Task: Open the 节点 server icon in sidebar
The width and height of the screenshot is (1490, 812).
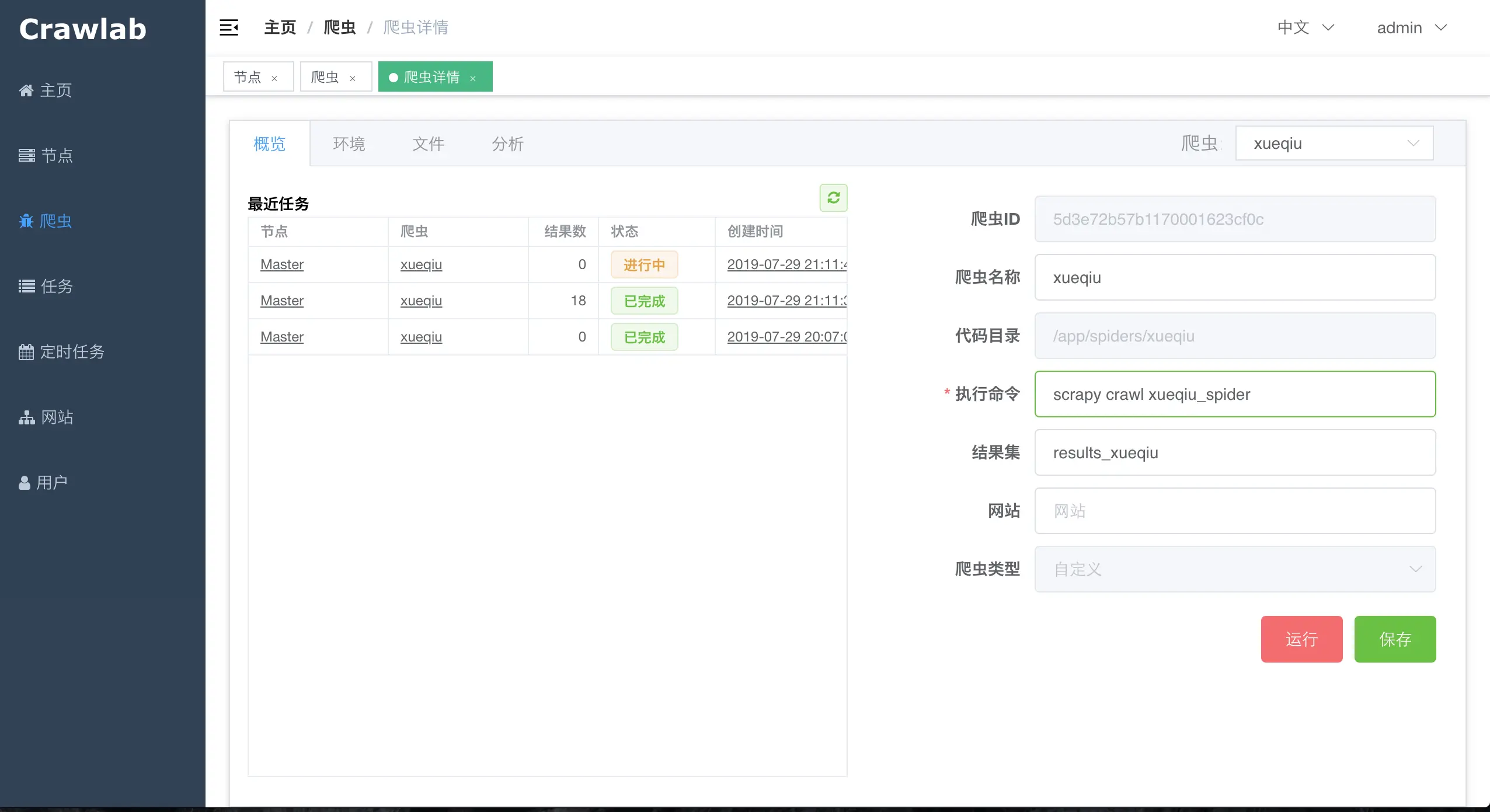Action: pos(26,156)
